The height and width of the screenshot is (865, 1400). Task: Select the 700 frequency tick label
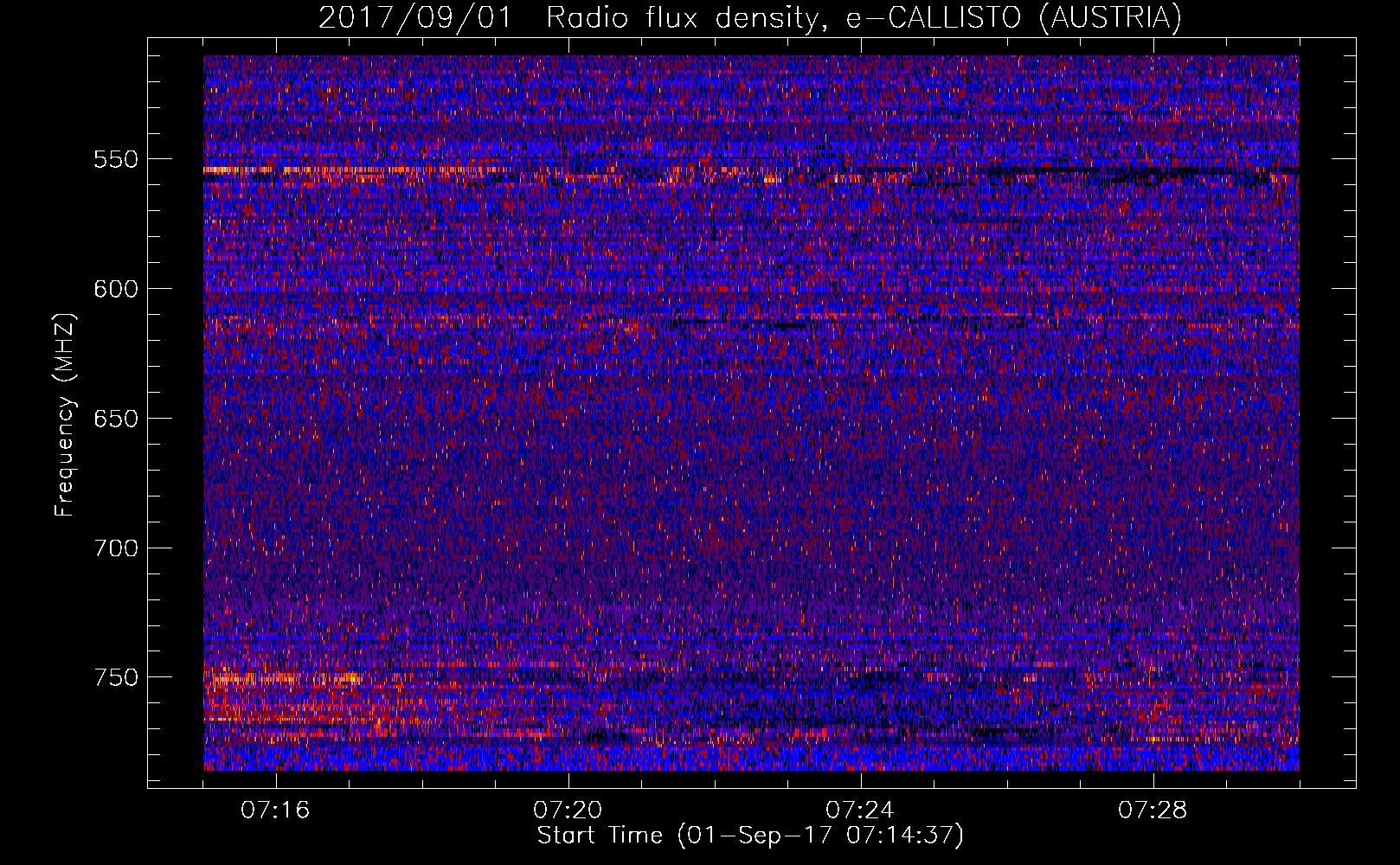click(x=116, y=548)
